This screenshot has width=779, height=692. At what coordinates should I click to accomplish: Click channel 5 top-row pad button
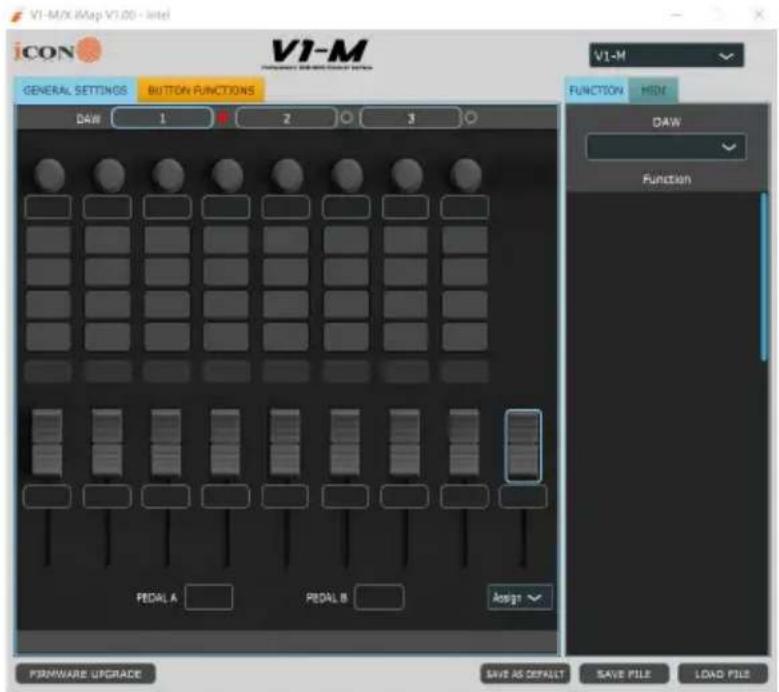pos(286,240)
